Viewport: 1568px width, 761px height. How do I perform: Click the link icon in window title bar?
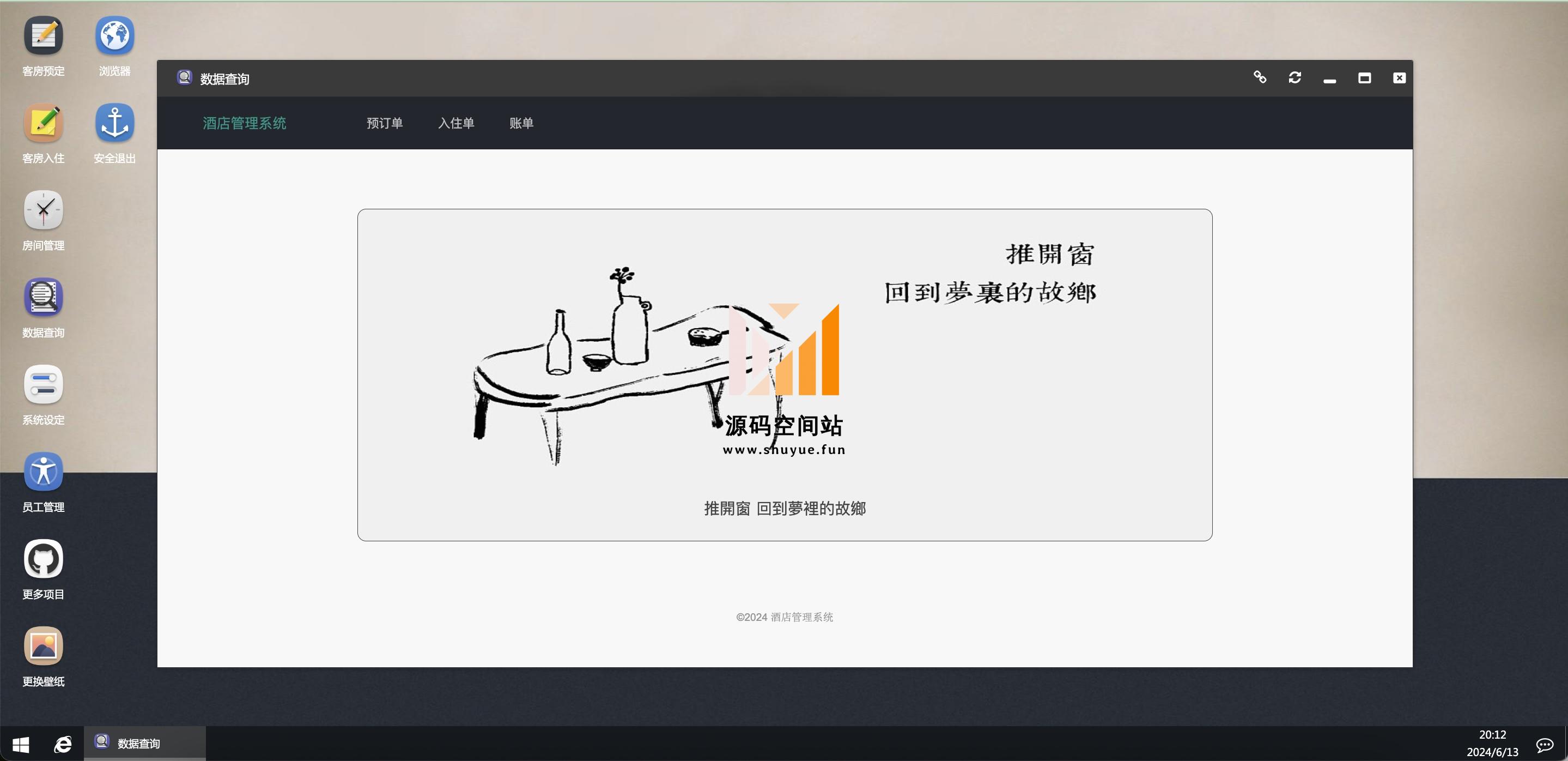1260,77
